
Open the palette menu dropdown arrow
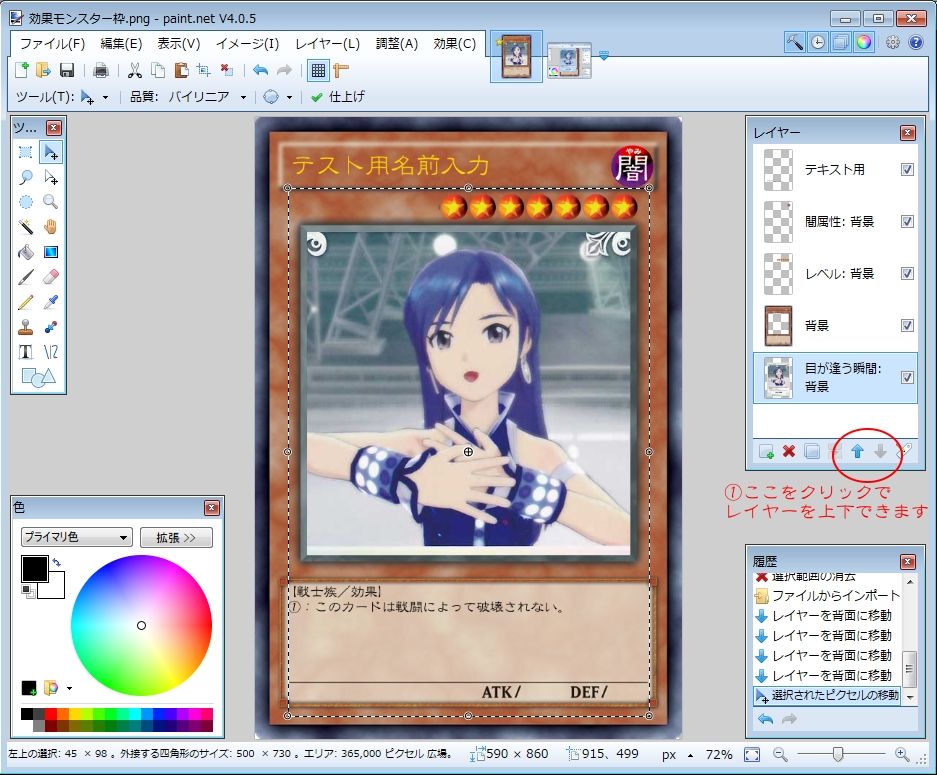tap(69, 688)
